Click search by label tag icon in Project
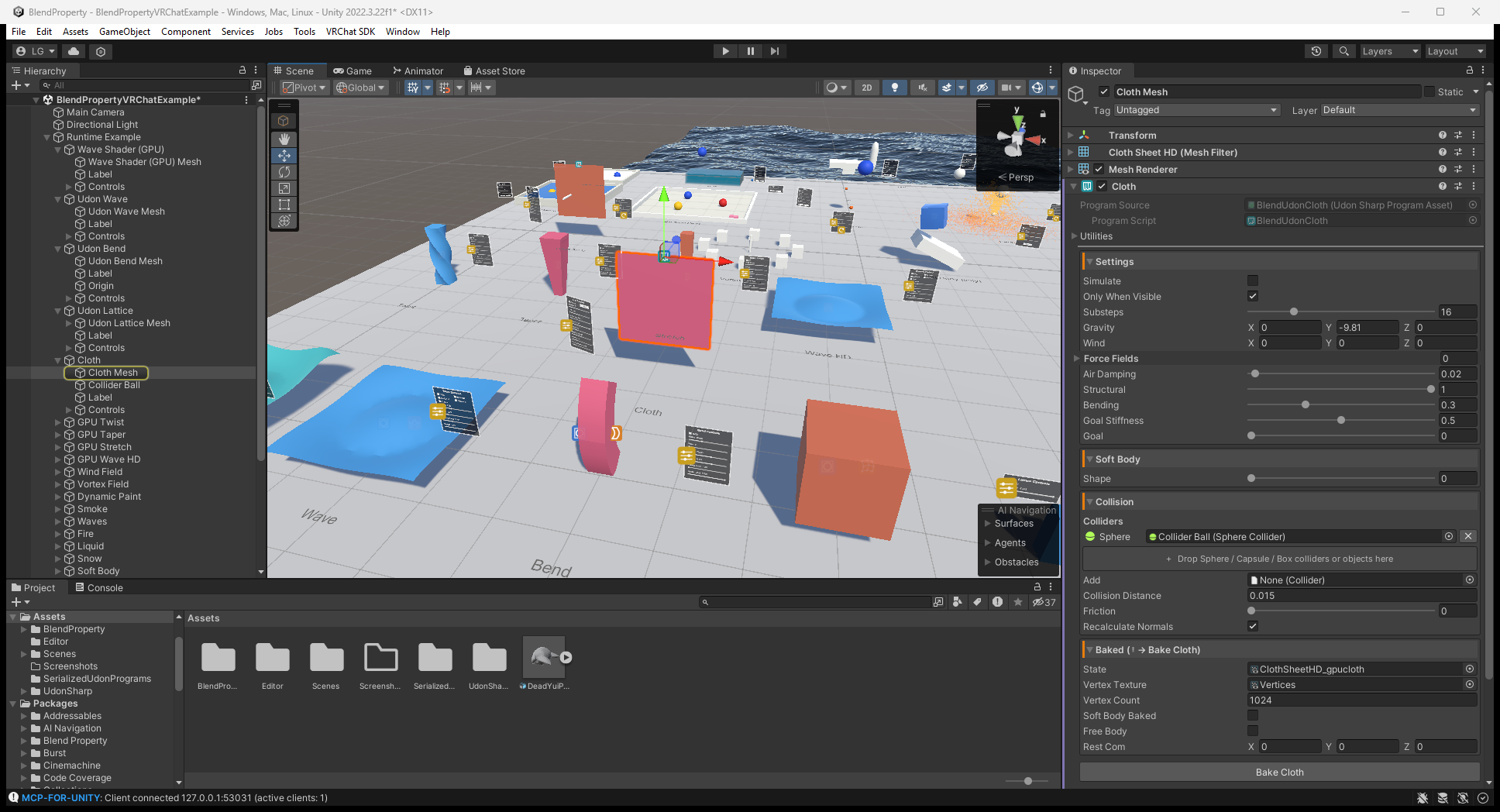1500x812 pixels. (977, 602)
